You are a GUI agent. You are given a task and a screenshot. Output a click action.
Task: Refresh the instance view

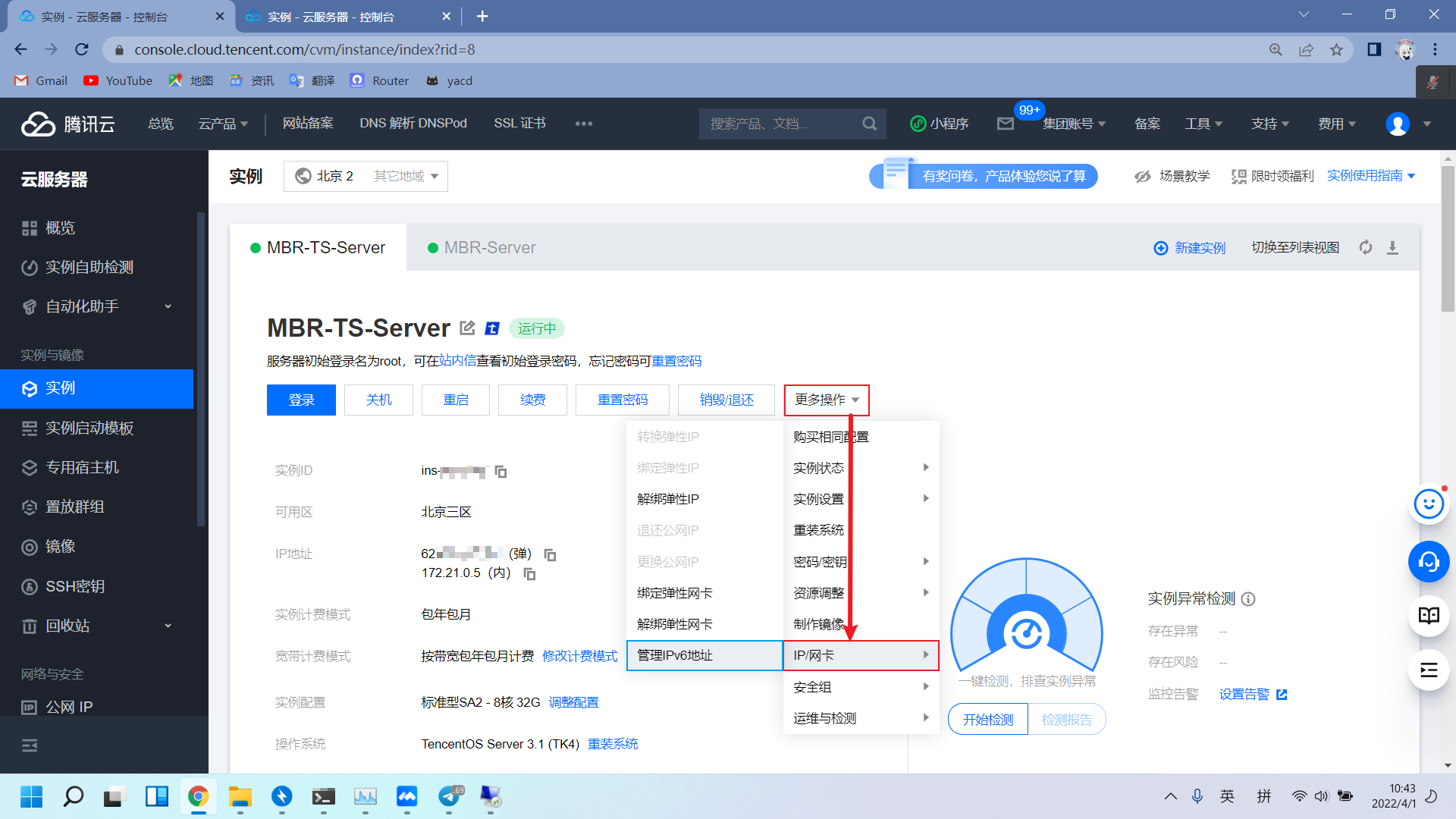pyautogui.click(x=1366, y=248)
